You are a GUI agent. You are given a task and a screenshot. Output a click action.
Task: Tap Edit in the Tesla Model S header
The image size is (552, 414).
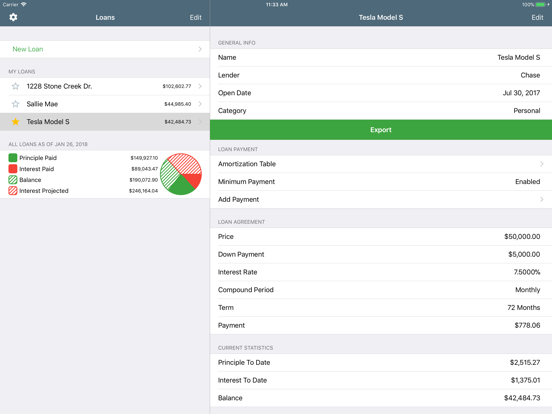(537, 17)
